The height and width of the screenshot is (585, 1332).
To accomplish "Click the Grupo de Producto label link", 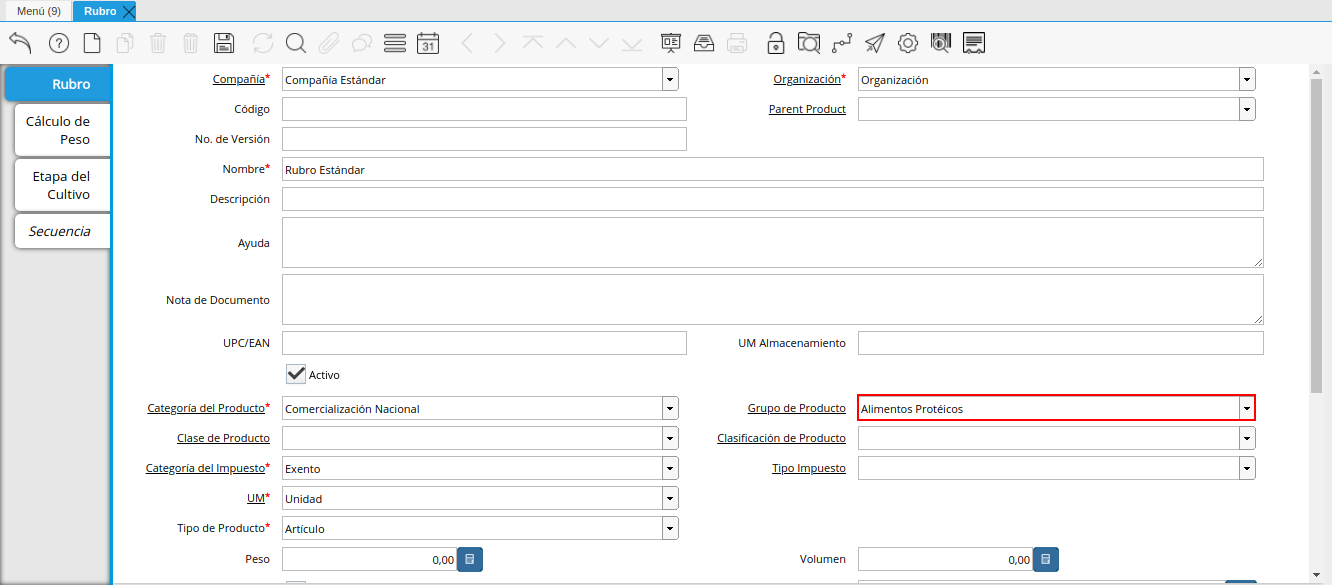I will pos(797,408).
